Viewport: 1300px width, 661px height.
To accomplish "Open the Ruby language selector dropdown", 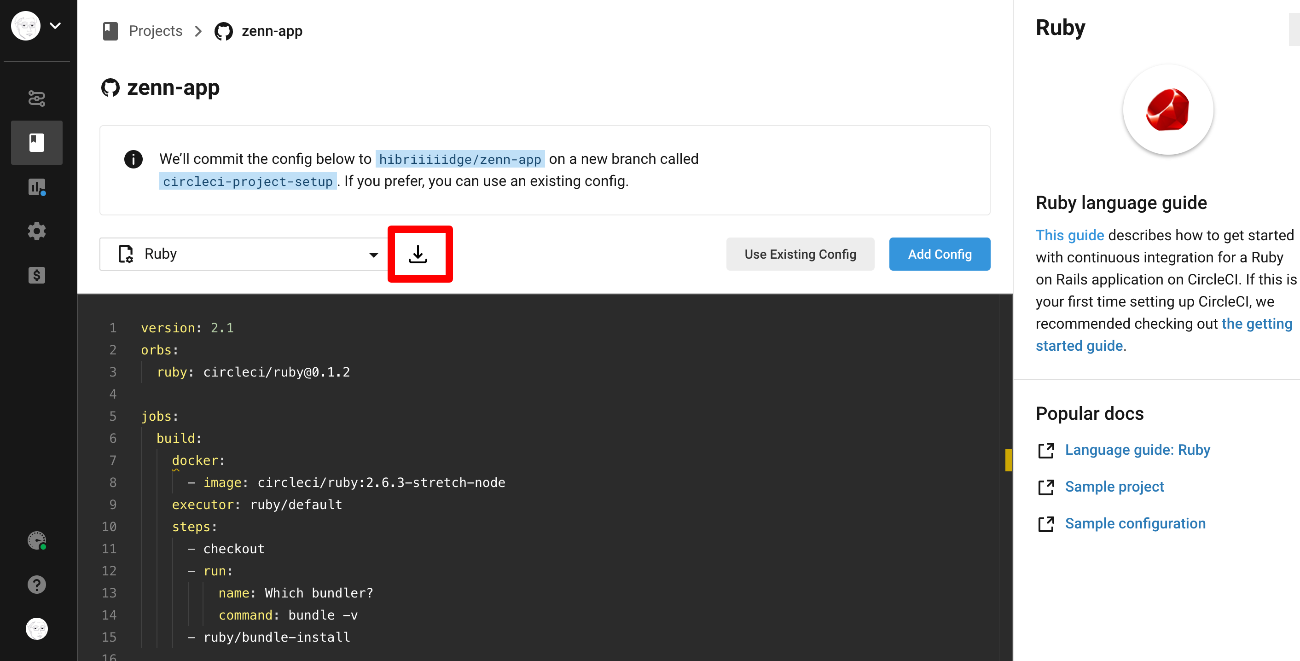I will [x=243, y=253].
